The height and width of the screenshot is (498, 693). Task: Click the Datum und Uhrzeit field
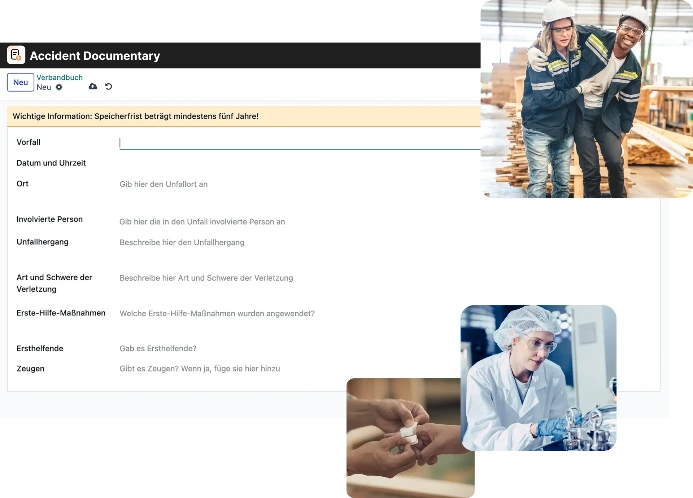click(300, 163)
